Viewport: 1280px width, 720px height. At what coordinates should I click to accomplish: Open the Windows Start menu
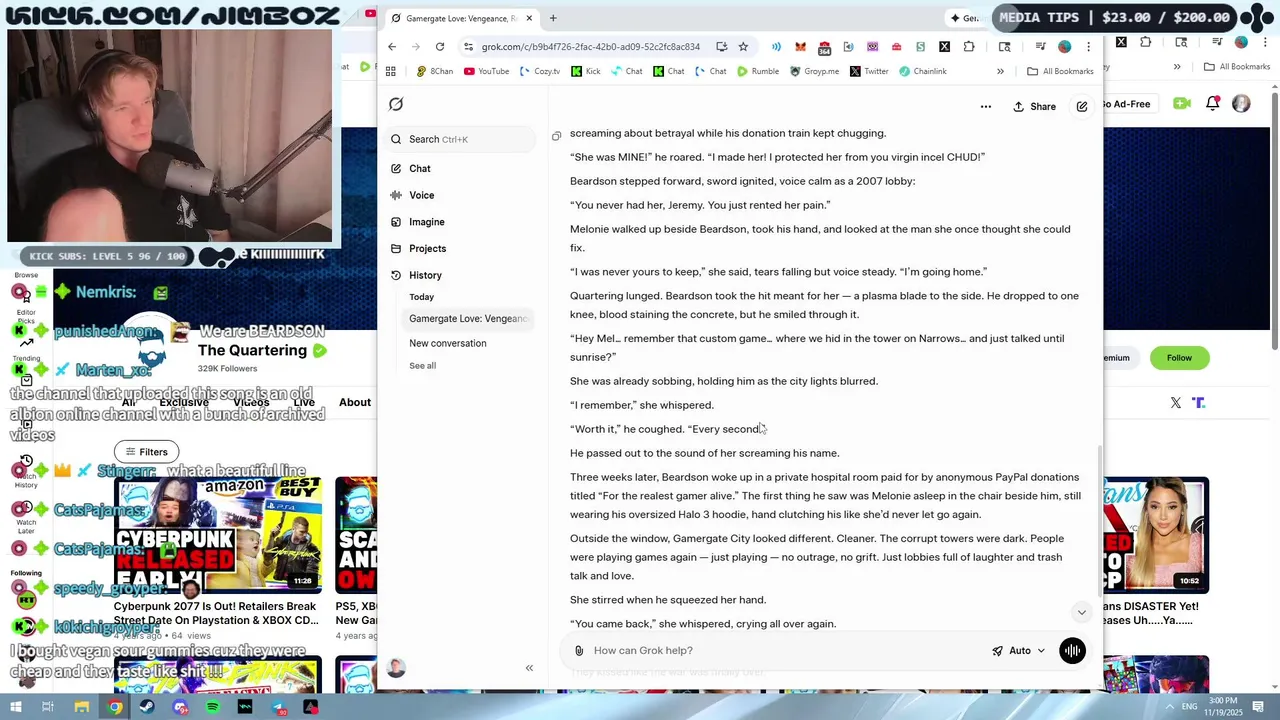[x=15, y=707]
